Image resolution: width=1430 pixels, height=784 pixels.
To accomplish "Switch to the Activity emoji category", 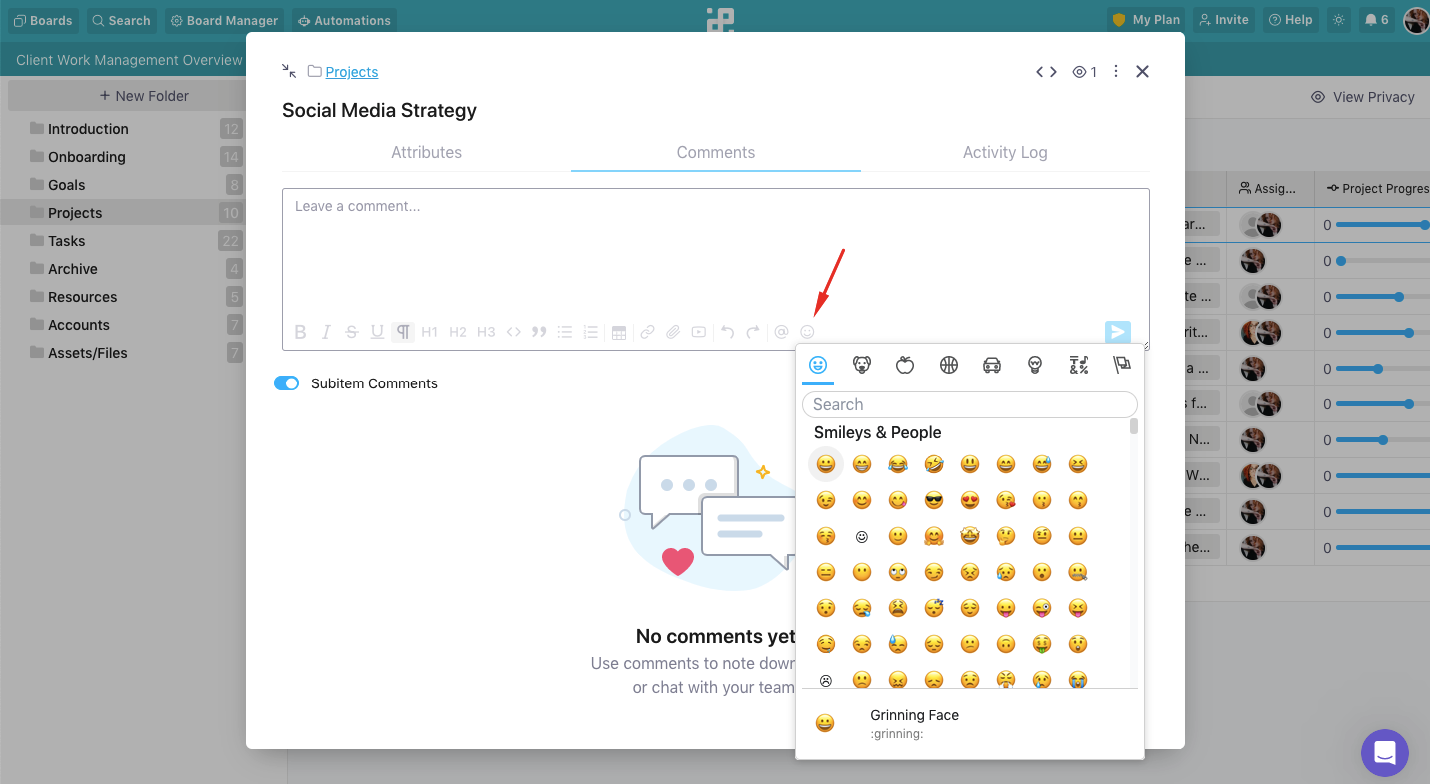I will point(949,366).
